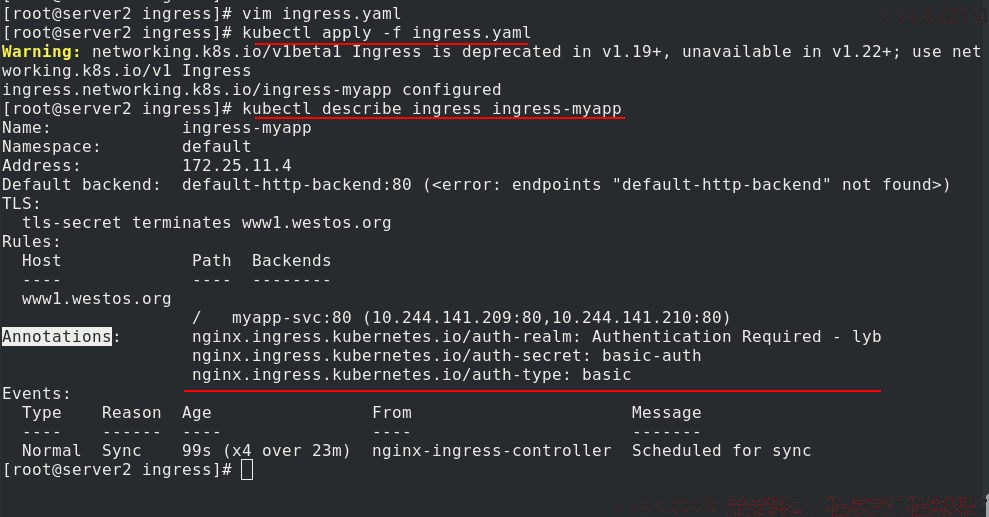Click the default namespace value
Image resolution: width=989 pixels, height=517 pixels.
pos(216,147)
